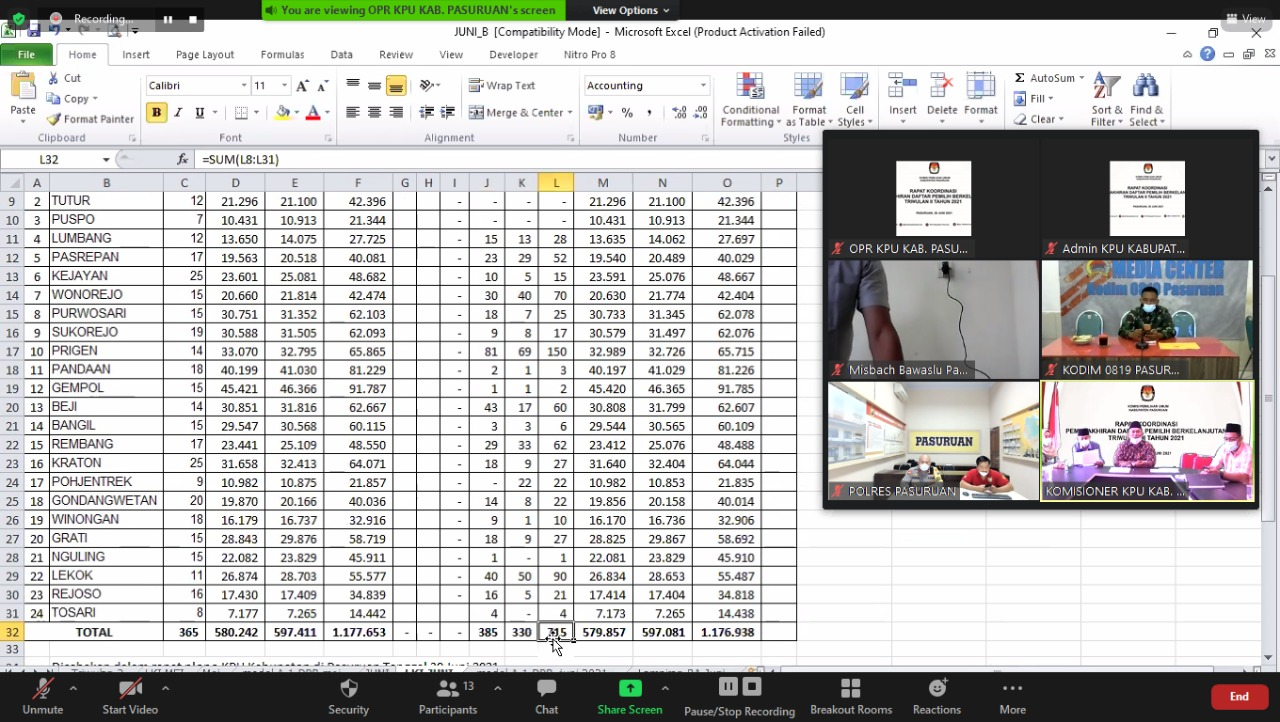Click the Merge & Center button

[518, 113]
